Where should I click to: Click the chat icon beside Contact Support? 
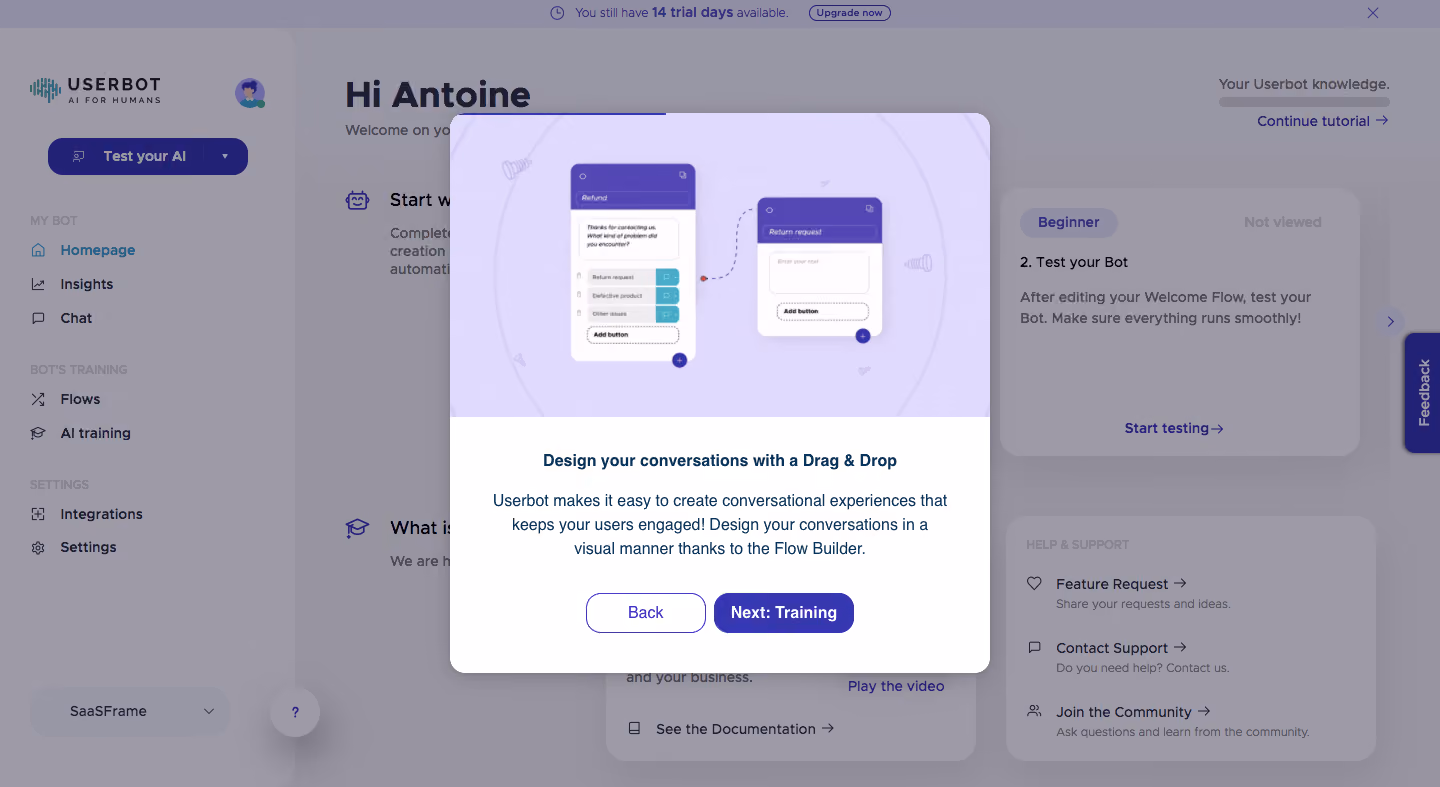(1034, 647)
